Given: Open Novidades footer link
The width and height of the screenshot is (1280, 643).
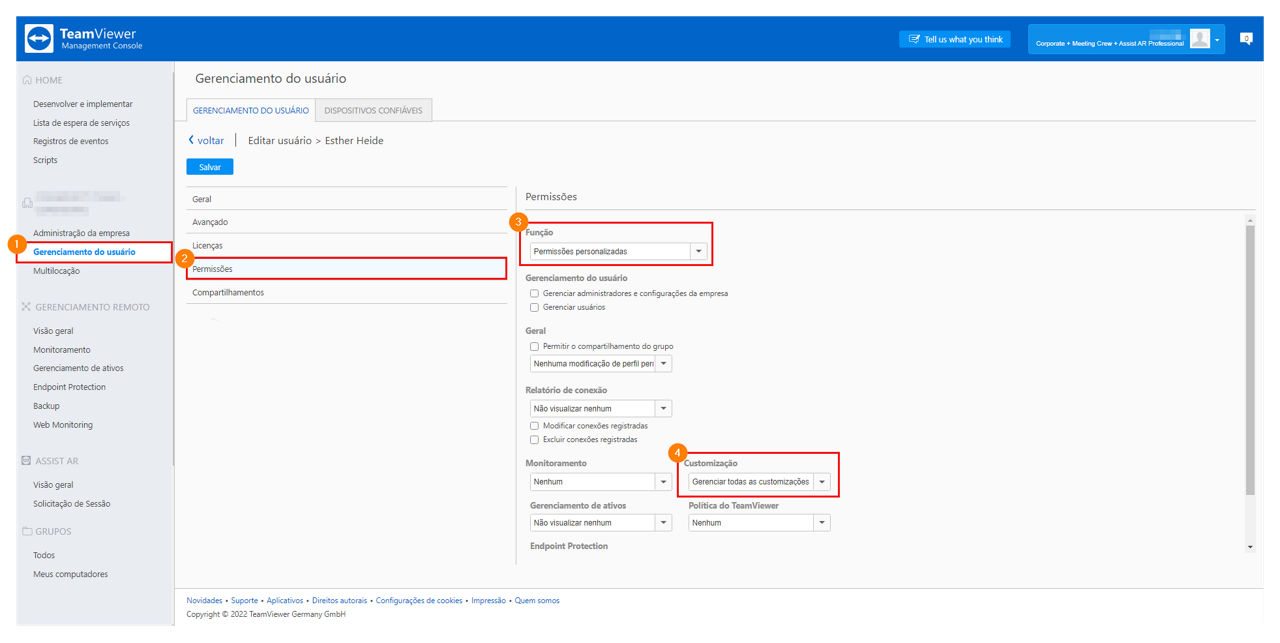Looking at the screenshot, I should 205,601.
